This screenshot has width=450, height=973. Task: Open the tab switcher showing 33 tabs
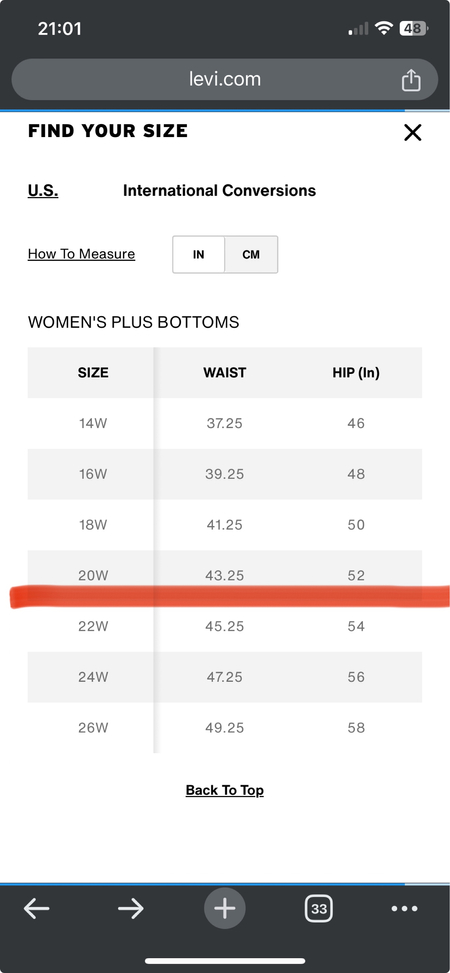point(319,909)
